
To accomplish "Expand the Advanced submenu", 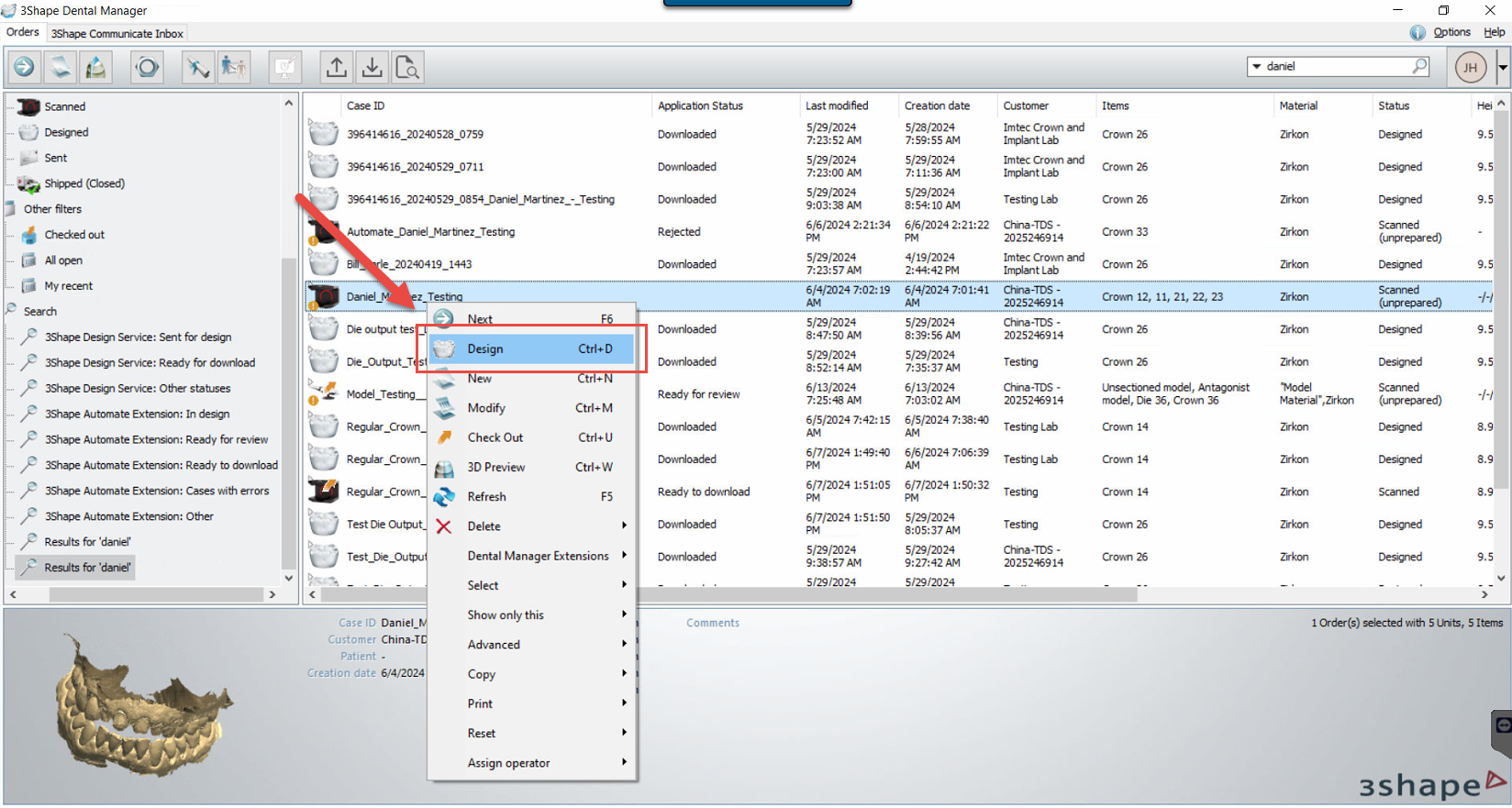I will pos(532,645).
